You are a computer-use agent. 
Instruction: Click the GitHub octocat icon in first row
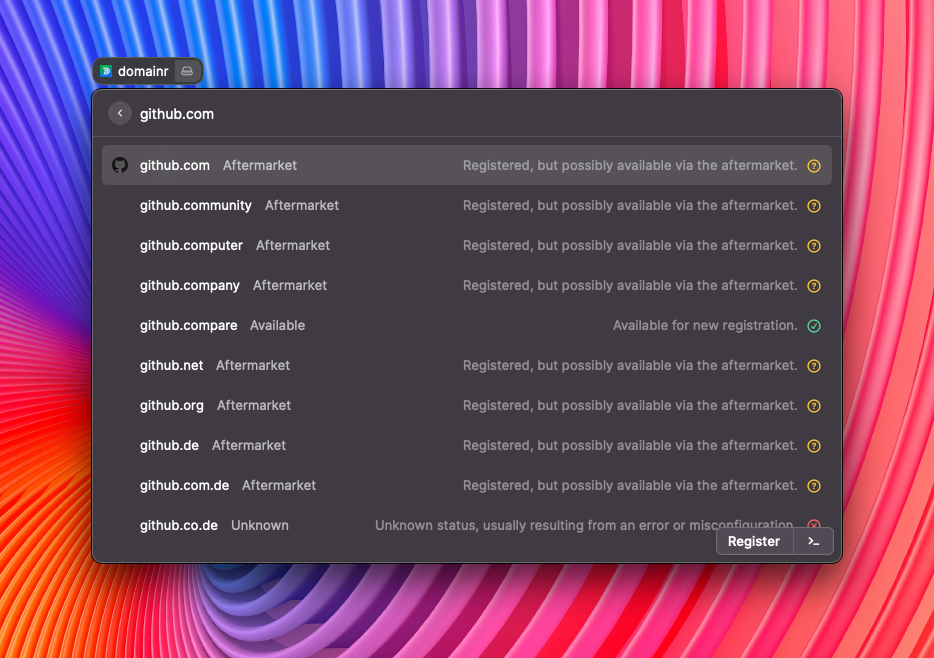[x=120, y=165]
